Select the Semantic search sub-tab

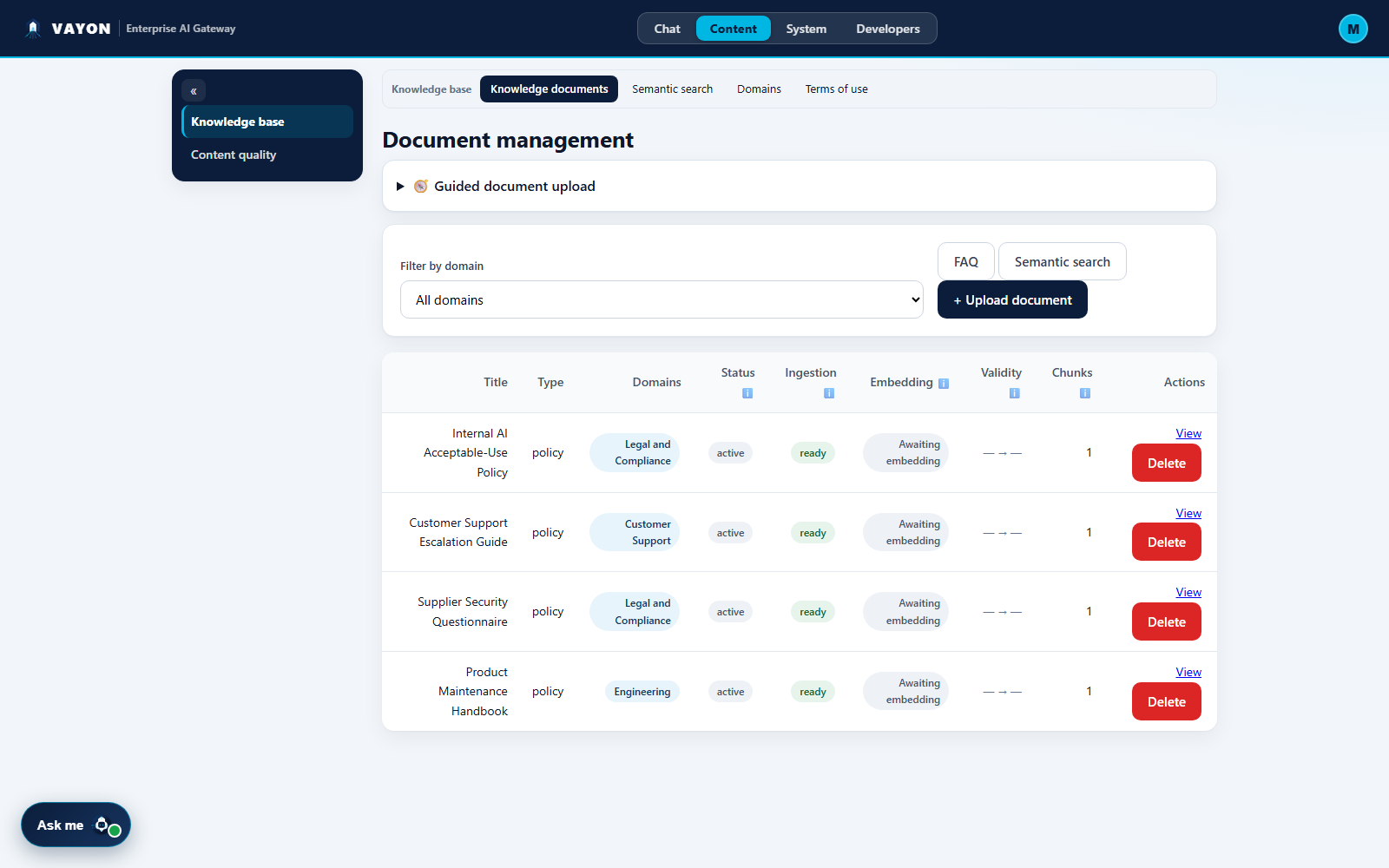(672, 89)
